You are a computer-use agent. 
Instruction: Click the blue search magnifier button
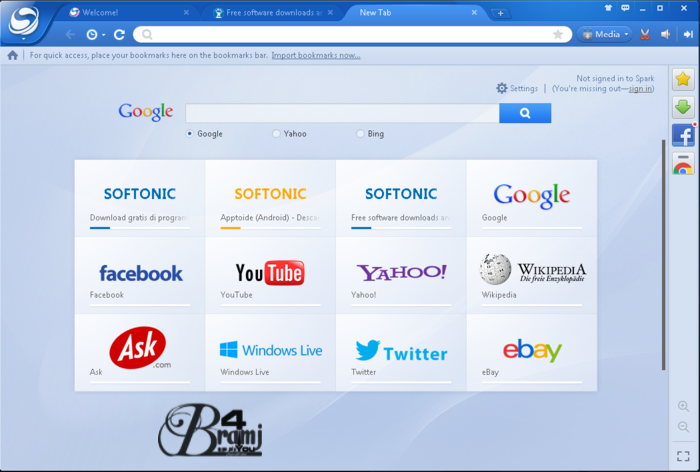[525, 113]
